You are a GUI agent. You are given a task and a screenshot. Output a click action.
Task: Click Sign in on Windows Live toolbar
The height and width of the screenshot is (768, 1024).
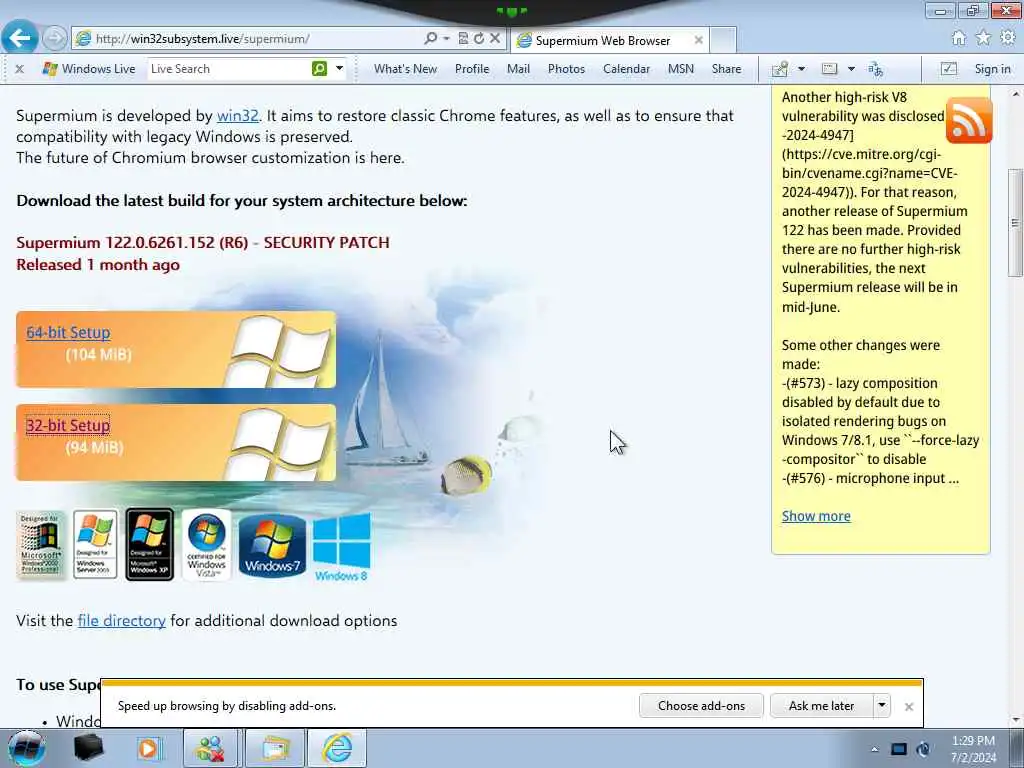click(992, 69)
